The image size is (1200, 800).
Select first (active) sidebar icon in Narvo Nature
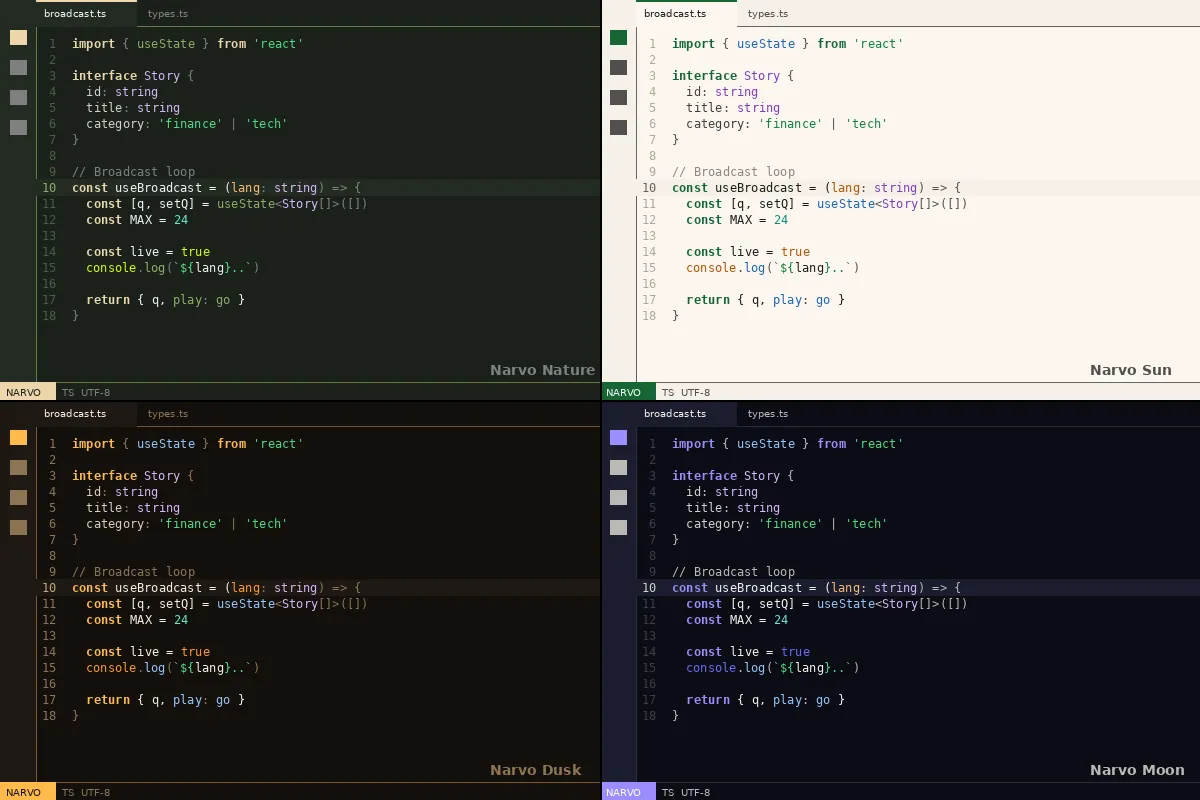18,38
